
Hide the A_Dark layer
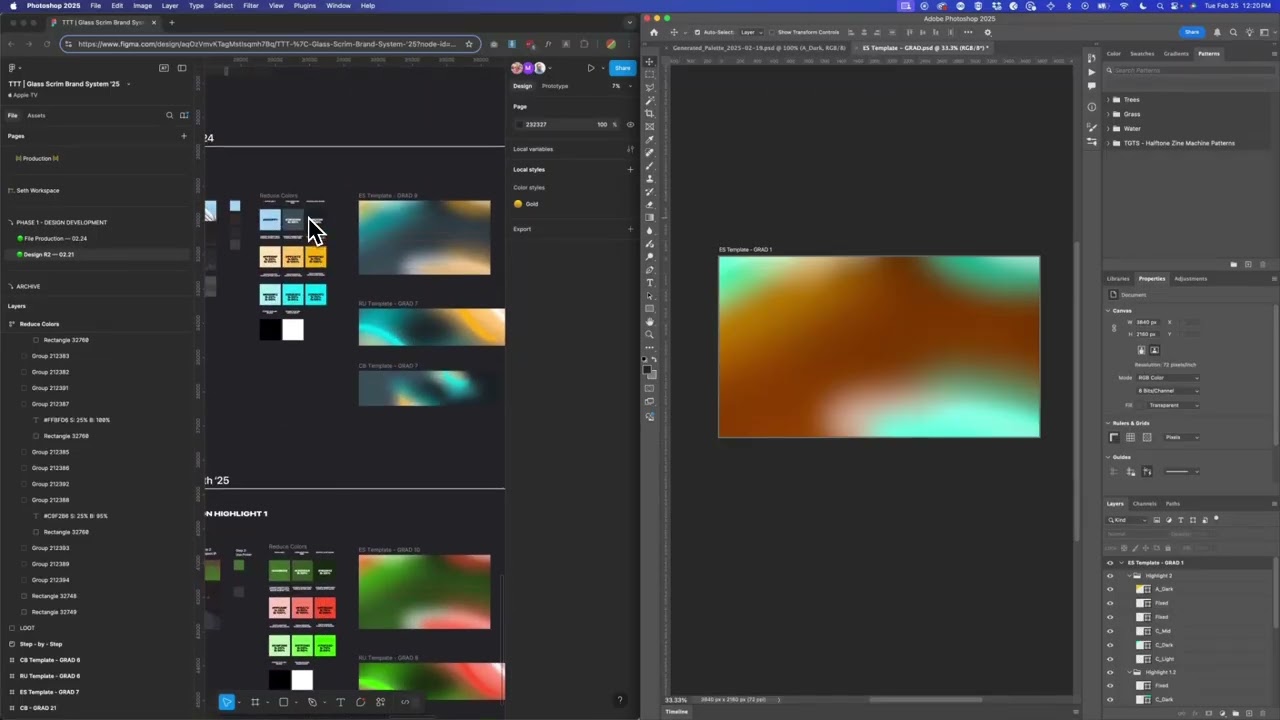coord(1110,589)
